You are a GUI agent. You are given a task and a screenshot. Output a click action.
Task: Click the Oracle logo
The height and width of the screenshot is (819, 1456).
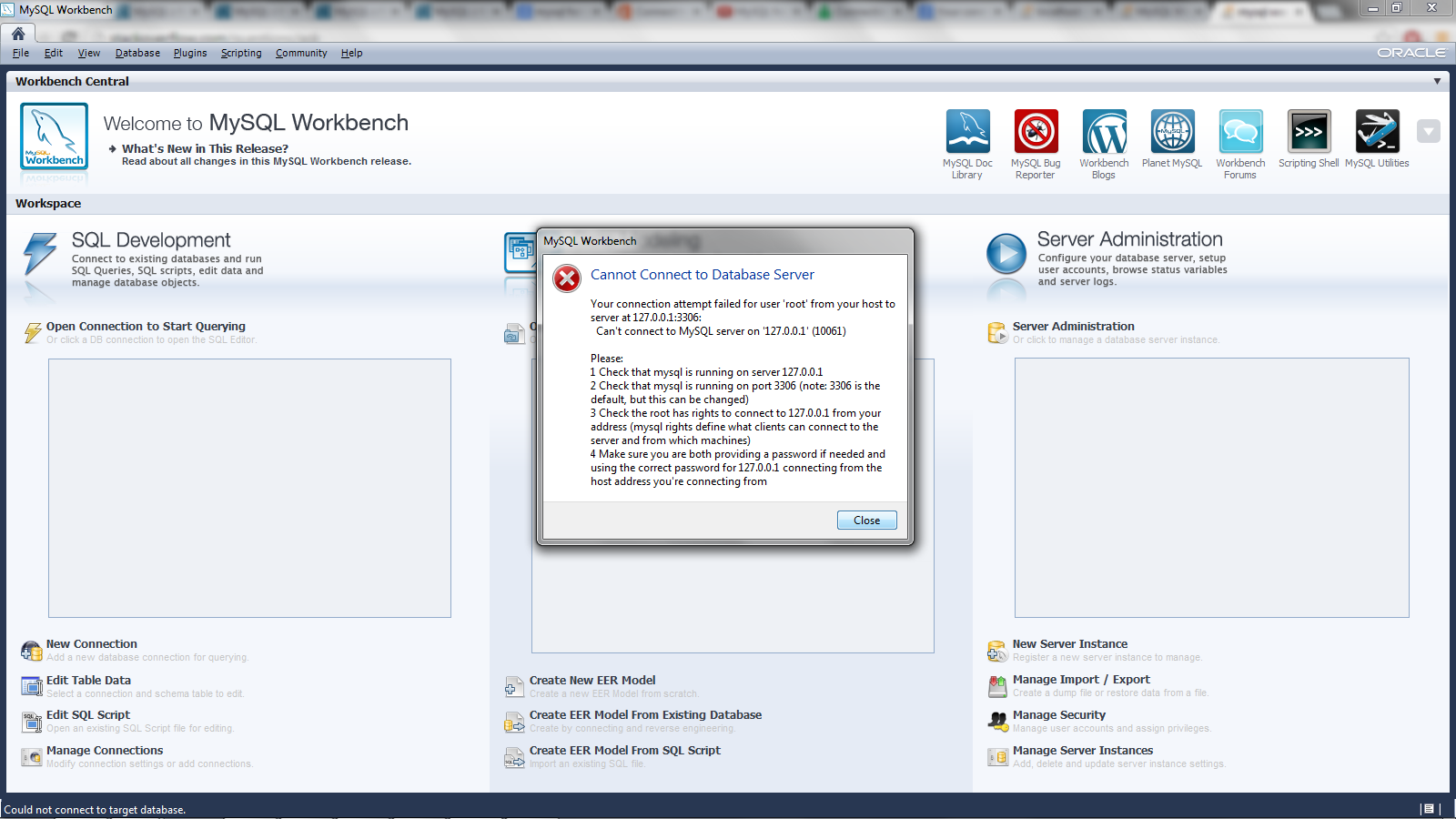1410,53
